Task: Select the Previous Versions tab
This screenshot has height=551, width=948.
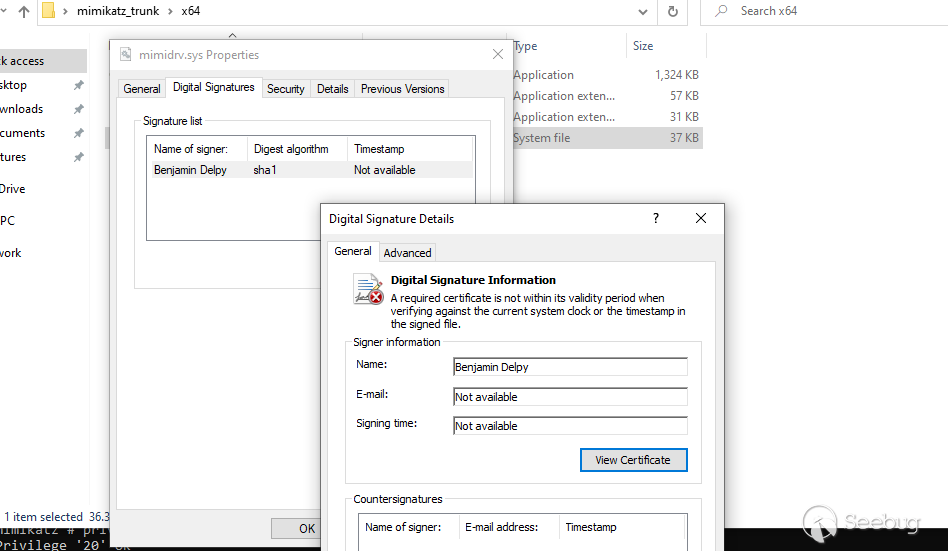Action: 402,89
